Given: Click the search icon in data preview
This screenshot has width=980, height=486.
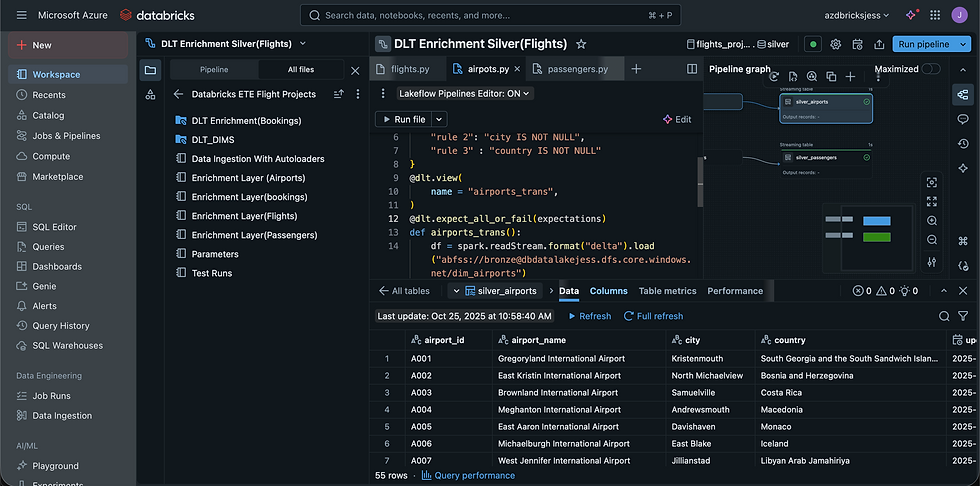Looking at the screenshot, I should [945, 316].
